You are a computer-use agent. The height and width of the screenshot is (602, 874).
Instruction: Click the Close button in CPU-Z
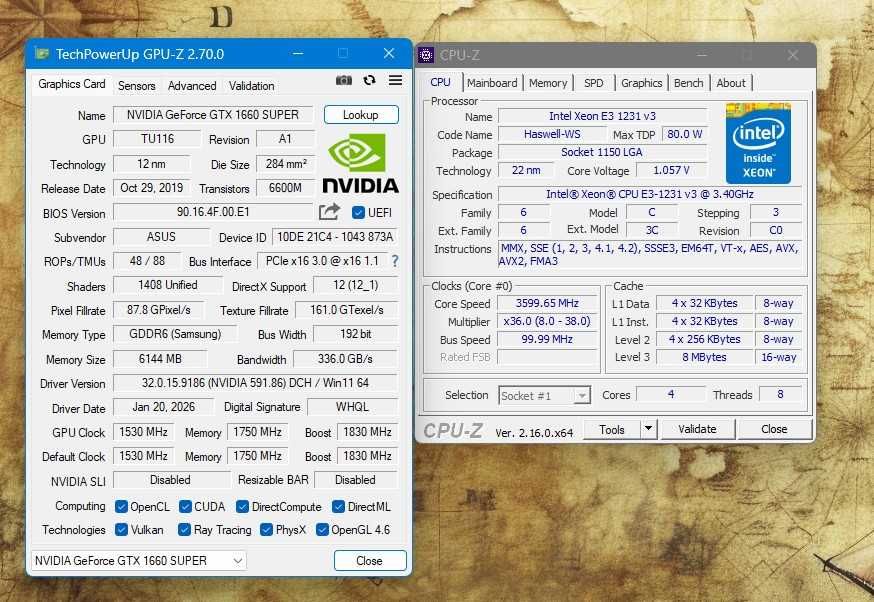point(774,429)
